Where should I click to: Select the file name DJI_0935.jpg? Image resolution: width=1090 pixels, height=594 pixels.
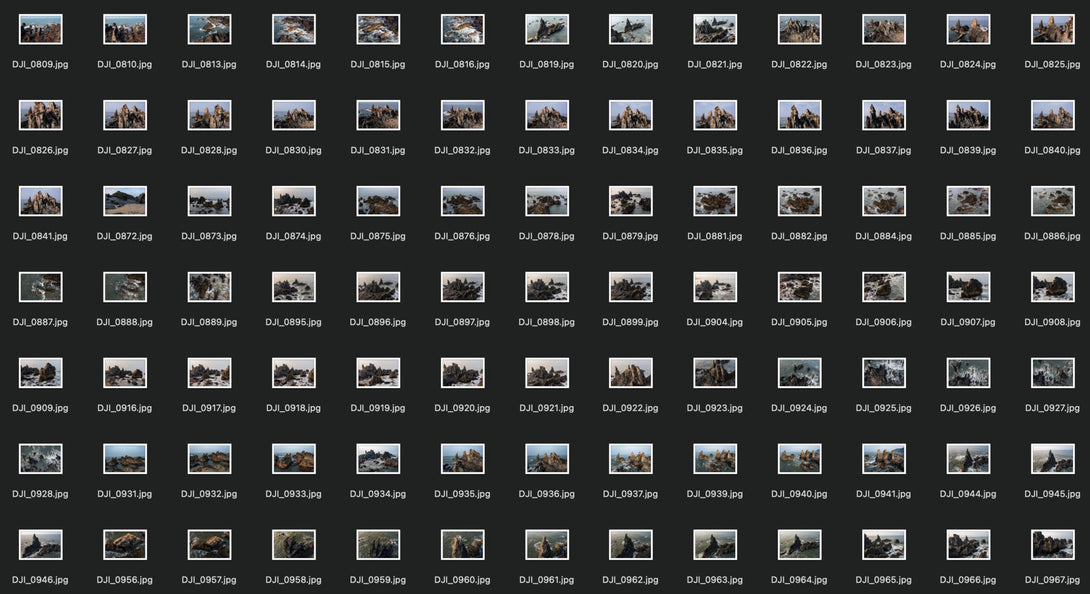coord(462,494)
